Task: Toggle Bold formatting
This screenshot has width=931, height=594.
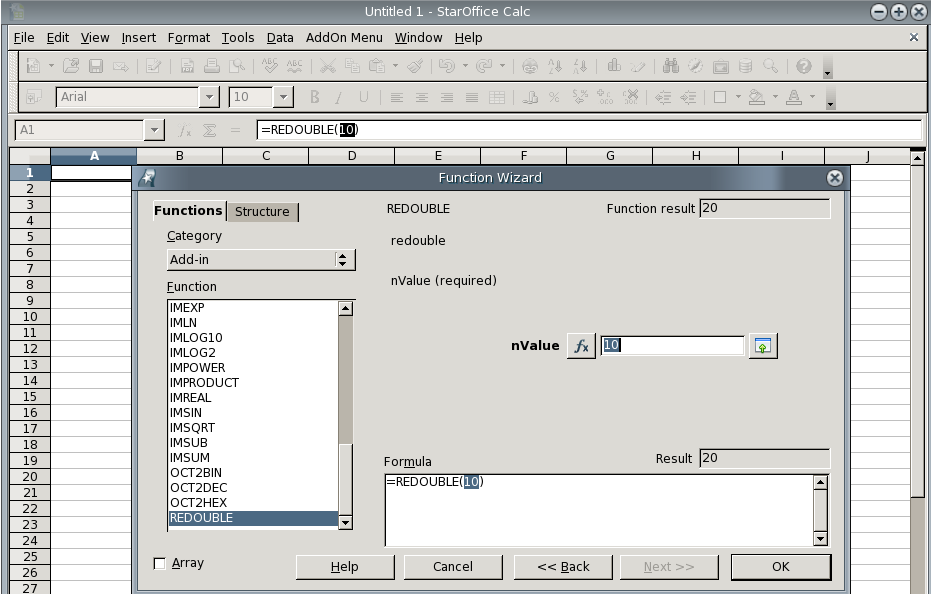Action: pos(315,97)
